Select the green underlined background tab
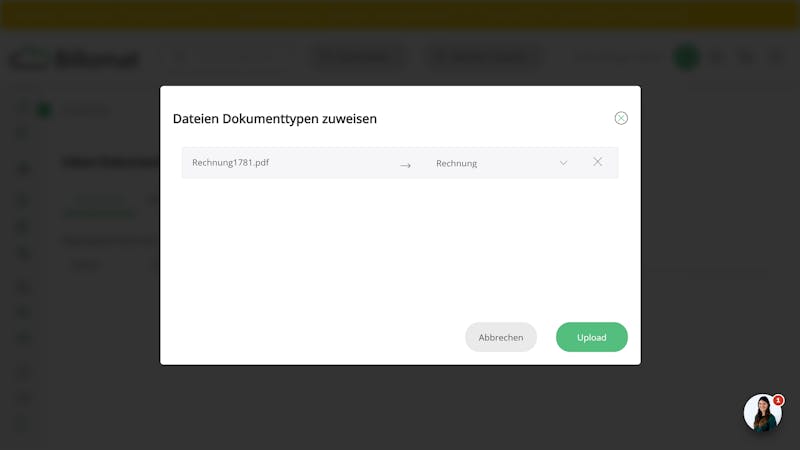800x450 pixels. [100, 207]
